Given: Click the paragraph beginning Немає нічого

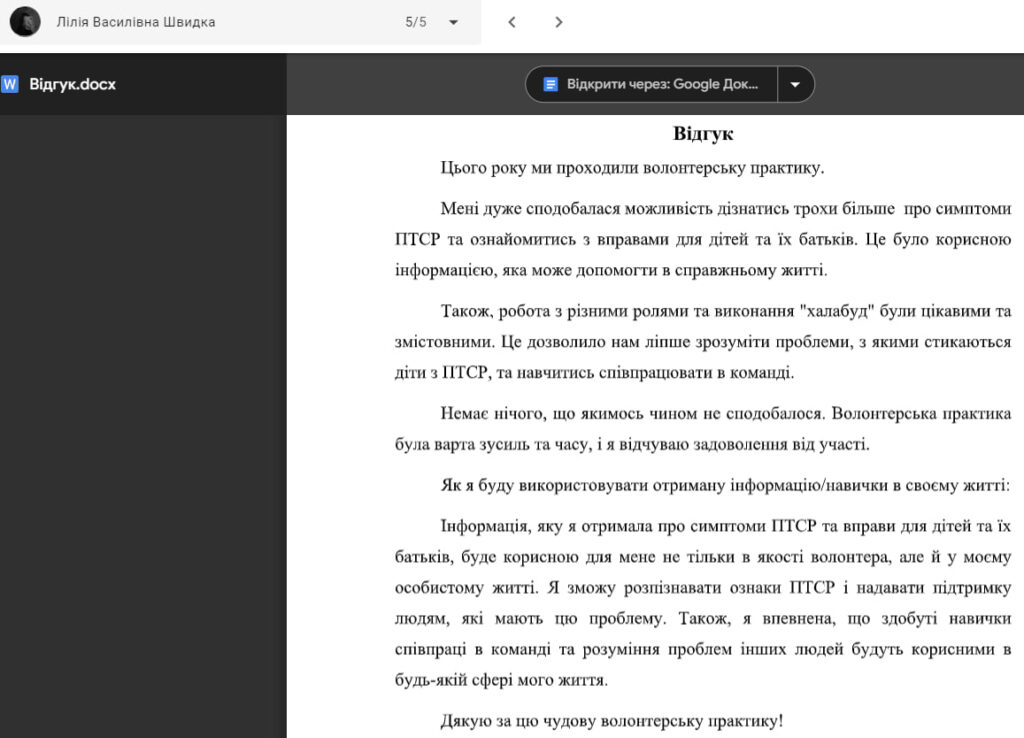Looking at the screenshot, I should coord(703,429).
